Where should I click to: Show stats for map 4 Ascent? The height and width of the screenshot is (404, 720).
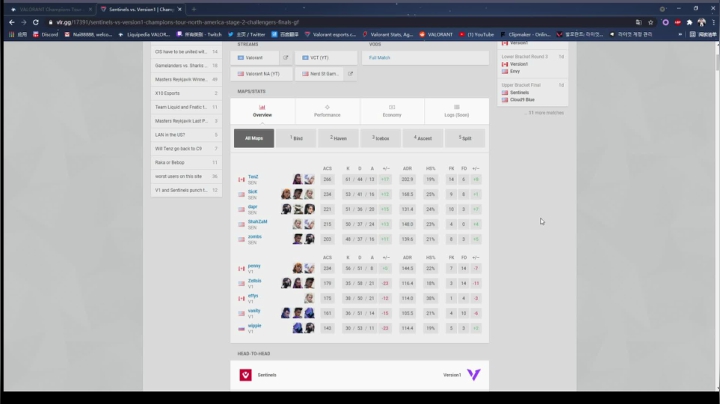(422, 138)
